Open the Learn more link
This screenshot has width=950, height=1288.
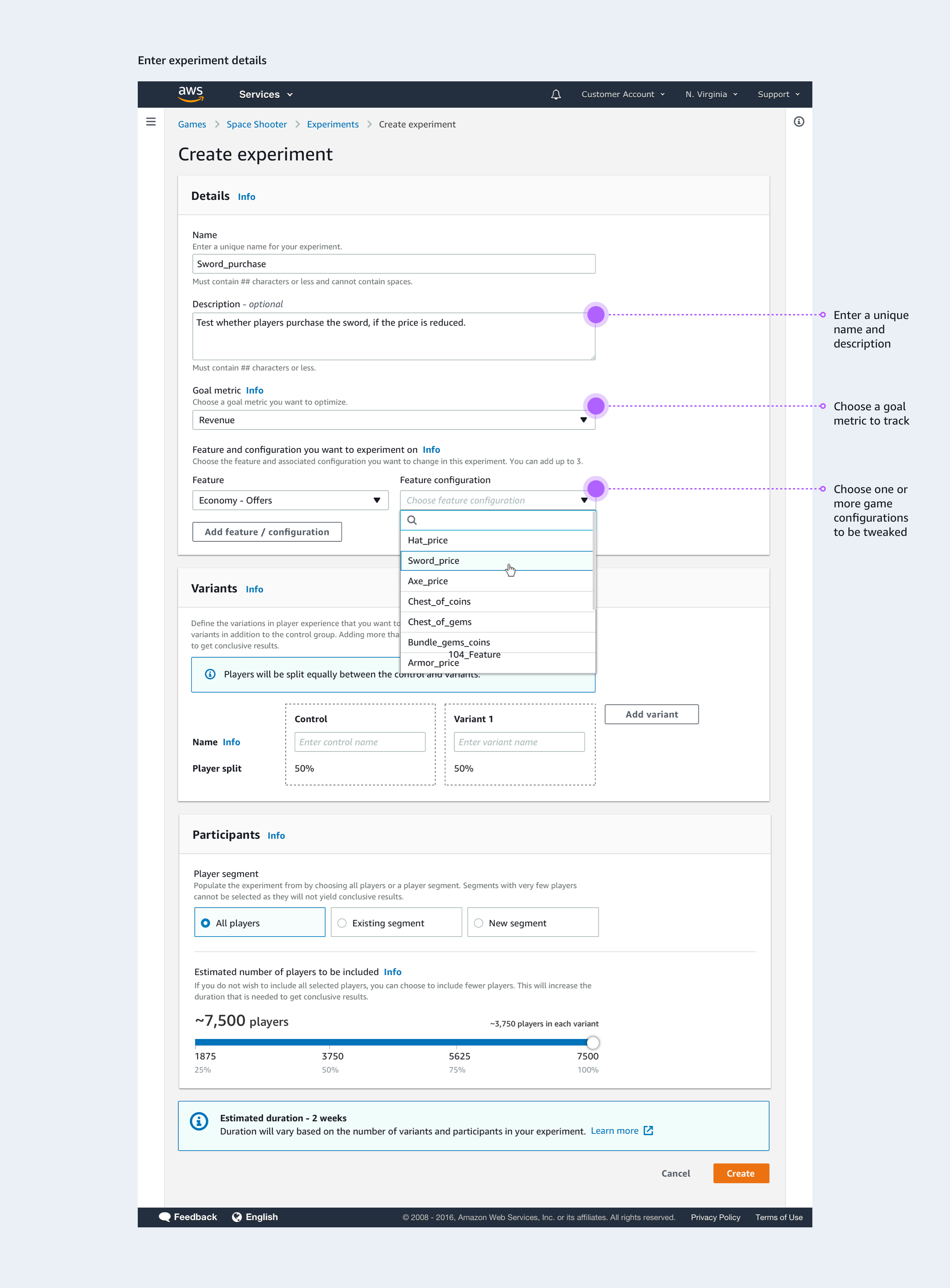pyautogui.click(x=614, y=1130)
